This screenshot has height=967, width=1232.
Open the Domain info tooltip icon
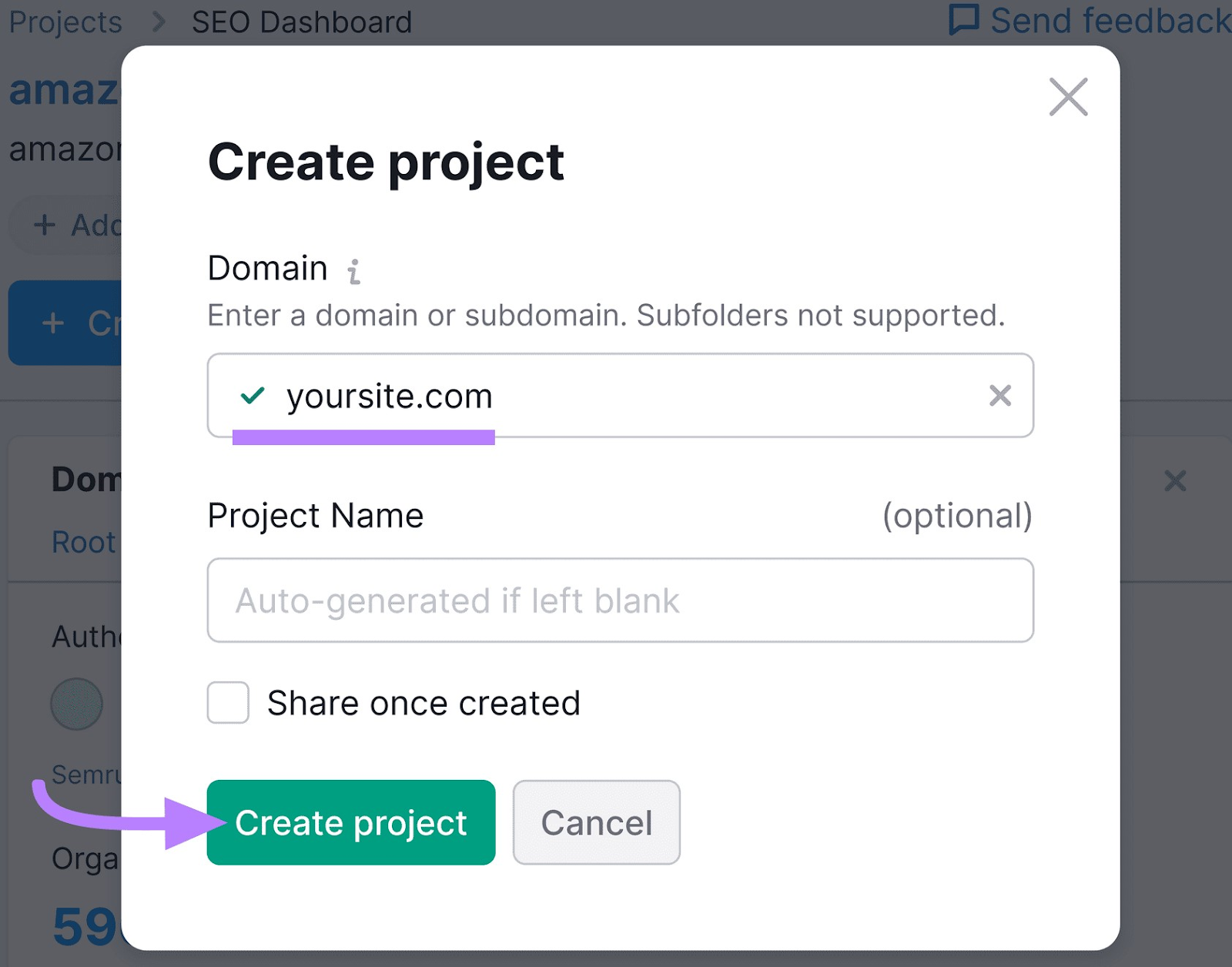[x=354, y=271]
